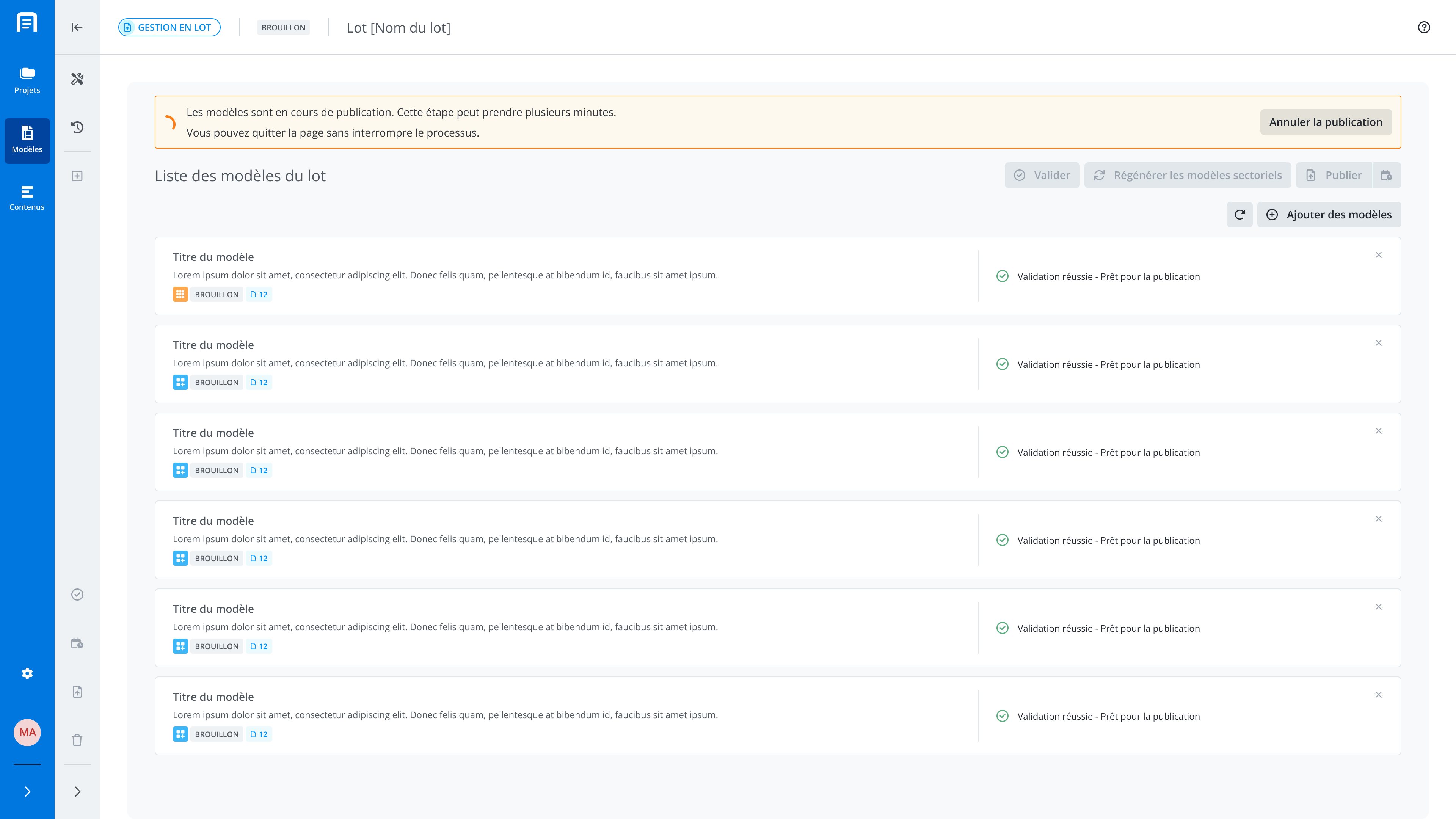Screen dimensions: 1456x819
Task: Cancel publication with Annuler la publication
Action: coord(1326,122)
